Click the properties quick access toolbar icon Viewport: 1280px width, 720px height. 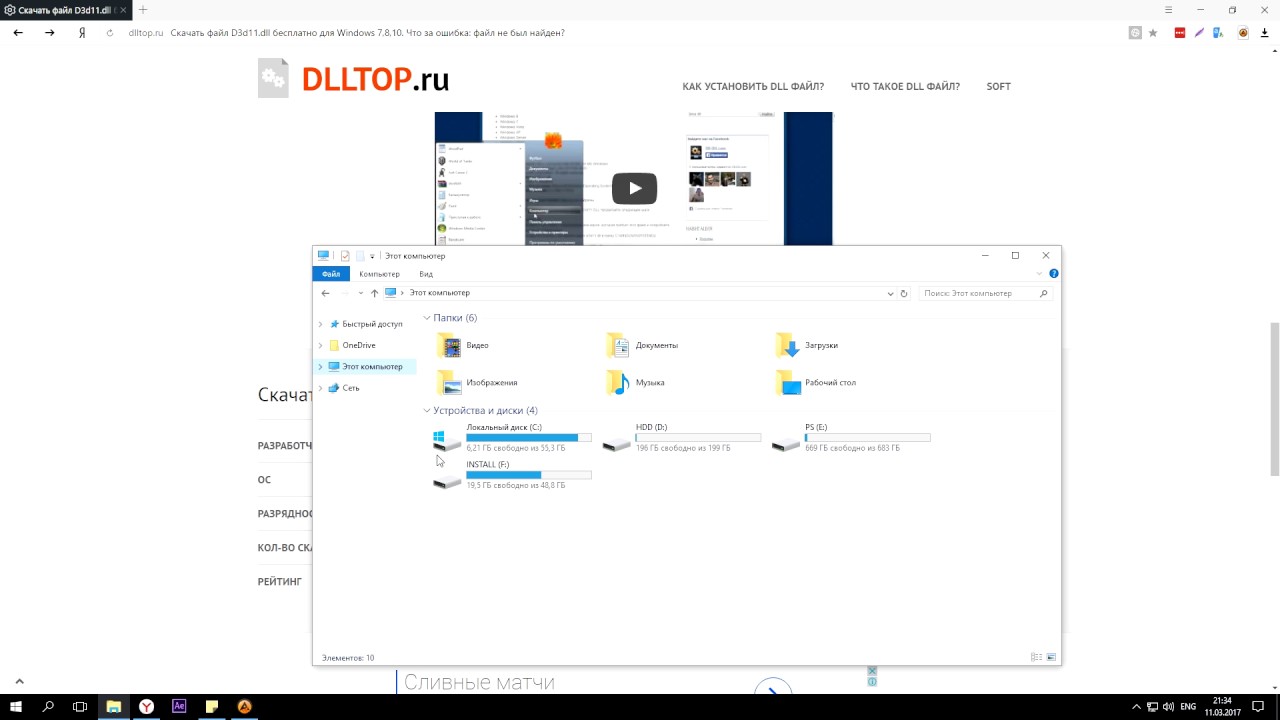pyautogui.click(x=345, y=256)
